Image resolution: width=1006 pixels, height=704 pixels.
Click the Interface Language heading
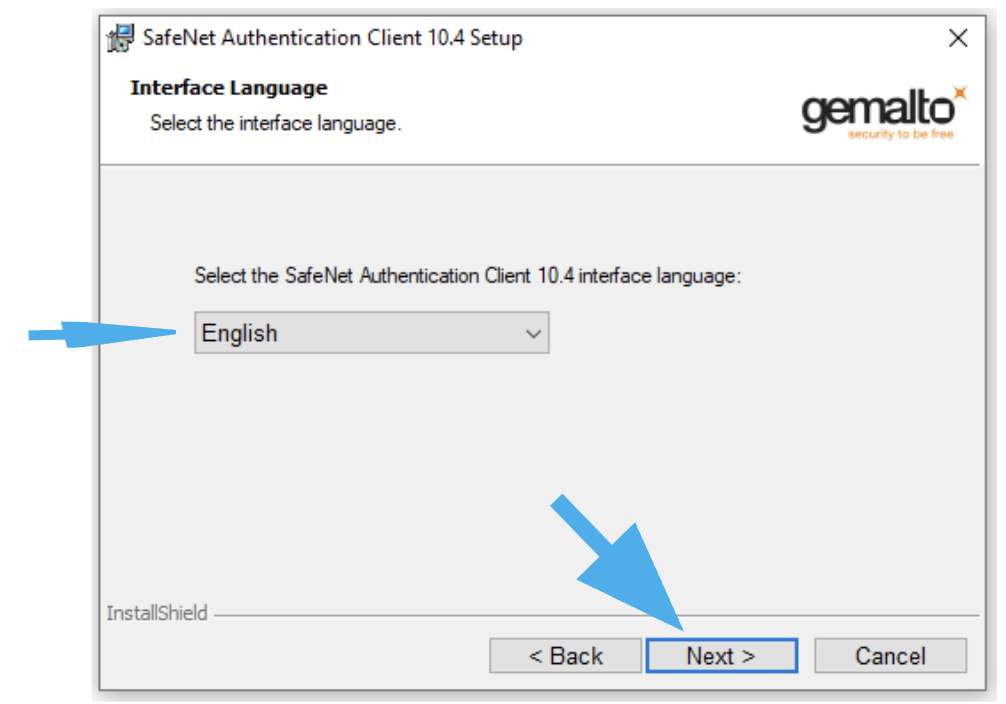click(x=228, y=87)
